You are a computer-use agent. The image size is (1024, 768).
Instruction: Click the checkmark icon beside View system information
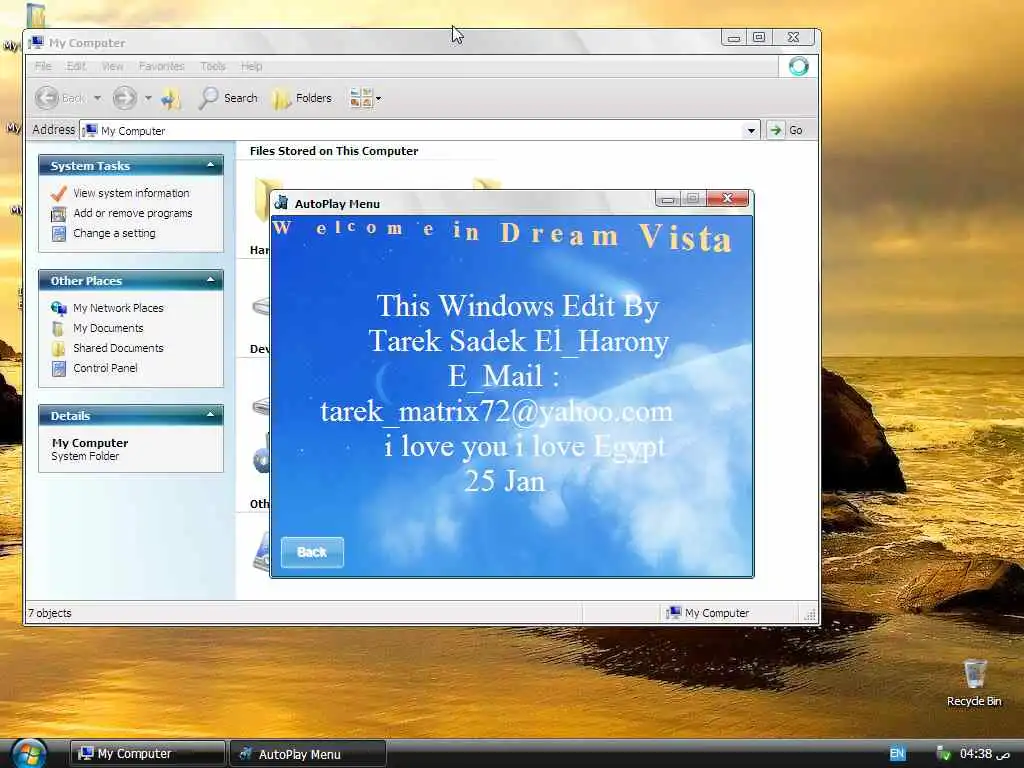pyautogui.click(x=59, y=193)
